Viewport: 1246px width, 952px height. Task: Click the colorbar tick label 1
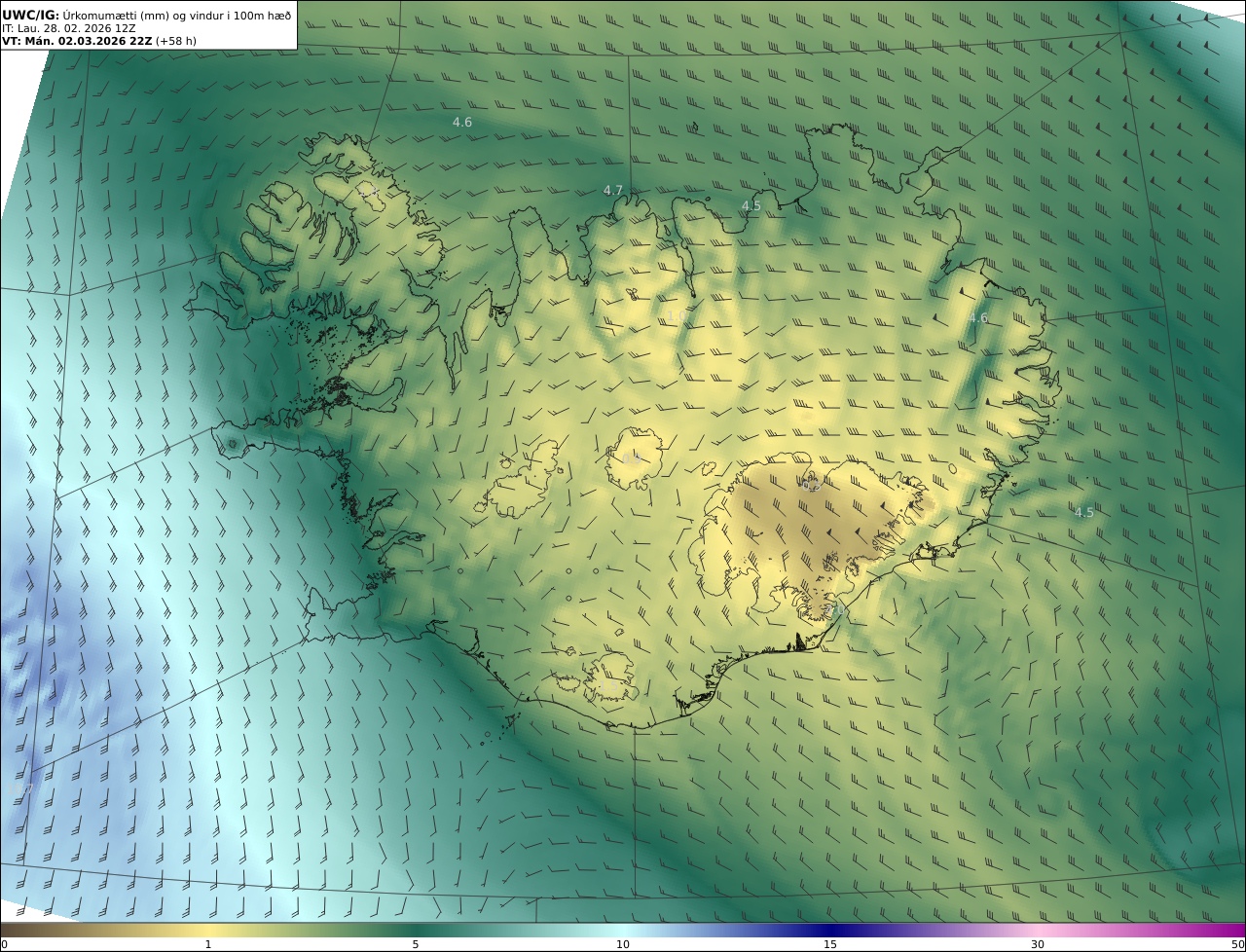coord(207,944)
